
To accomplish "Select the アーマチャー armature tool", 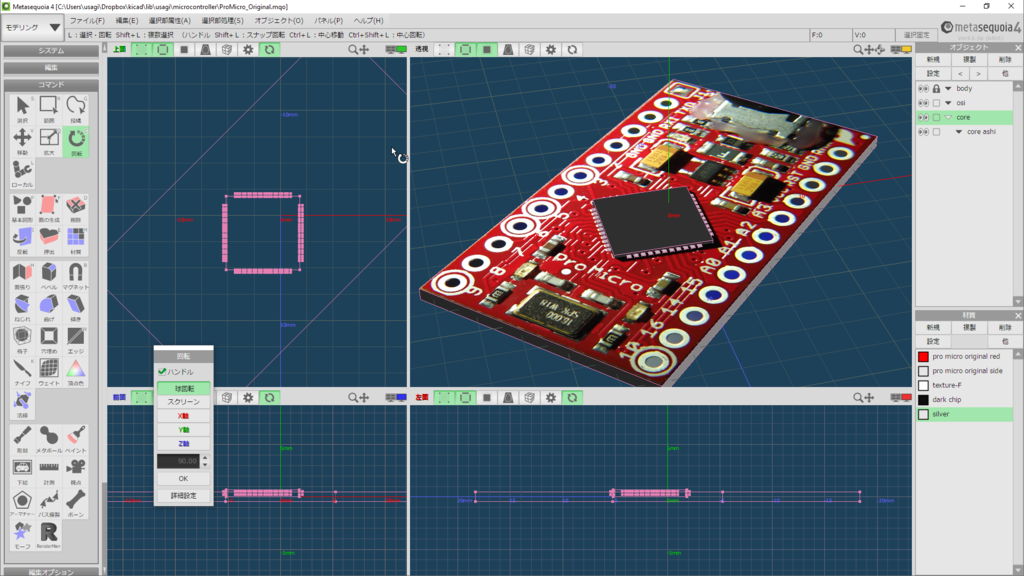I will coord(22,504).
